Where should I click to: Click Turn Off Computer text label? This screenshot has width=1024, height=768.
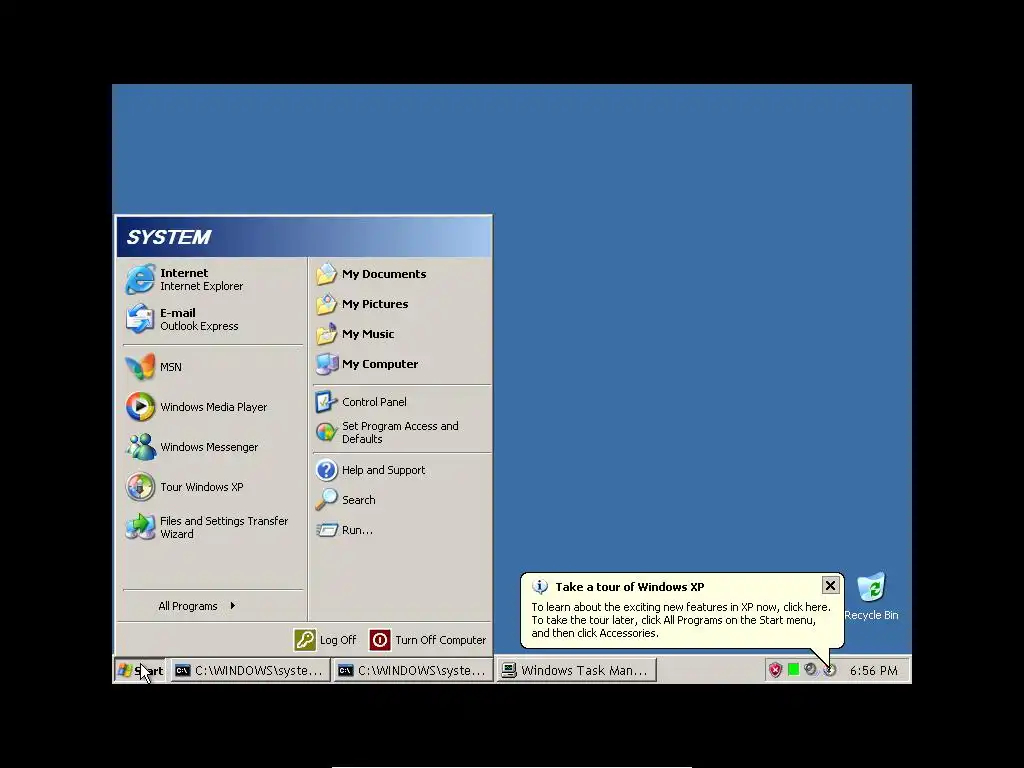point(441,640)
